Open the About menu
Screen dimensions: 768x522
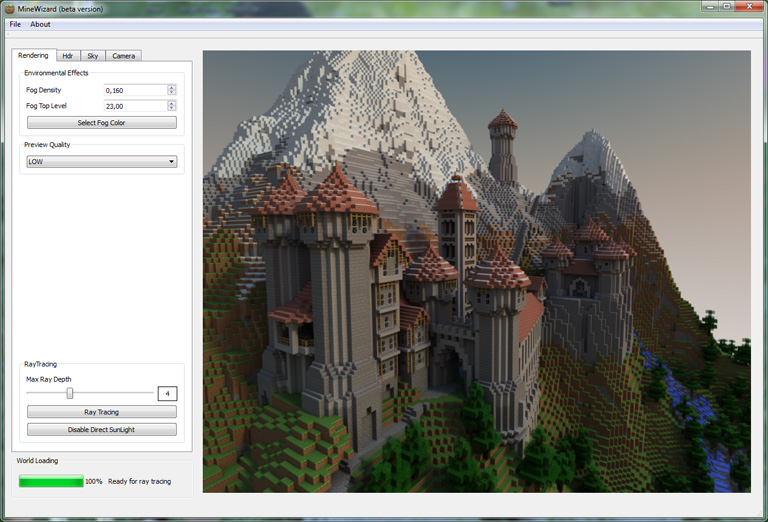point(40,24)
